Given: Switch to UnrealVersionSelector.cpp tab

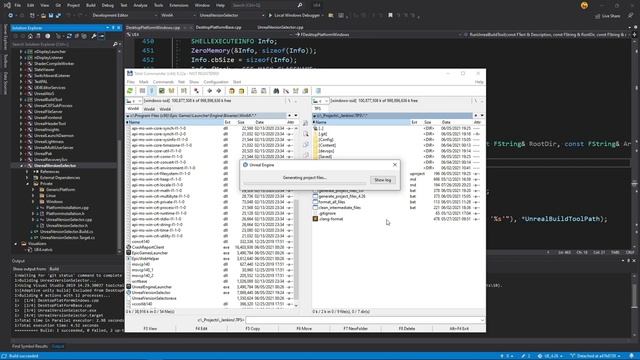Looking at the screenshot, I should pyautogui.click(x=280, y=27).
